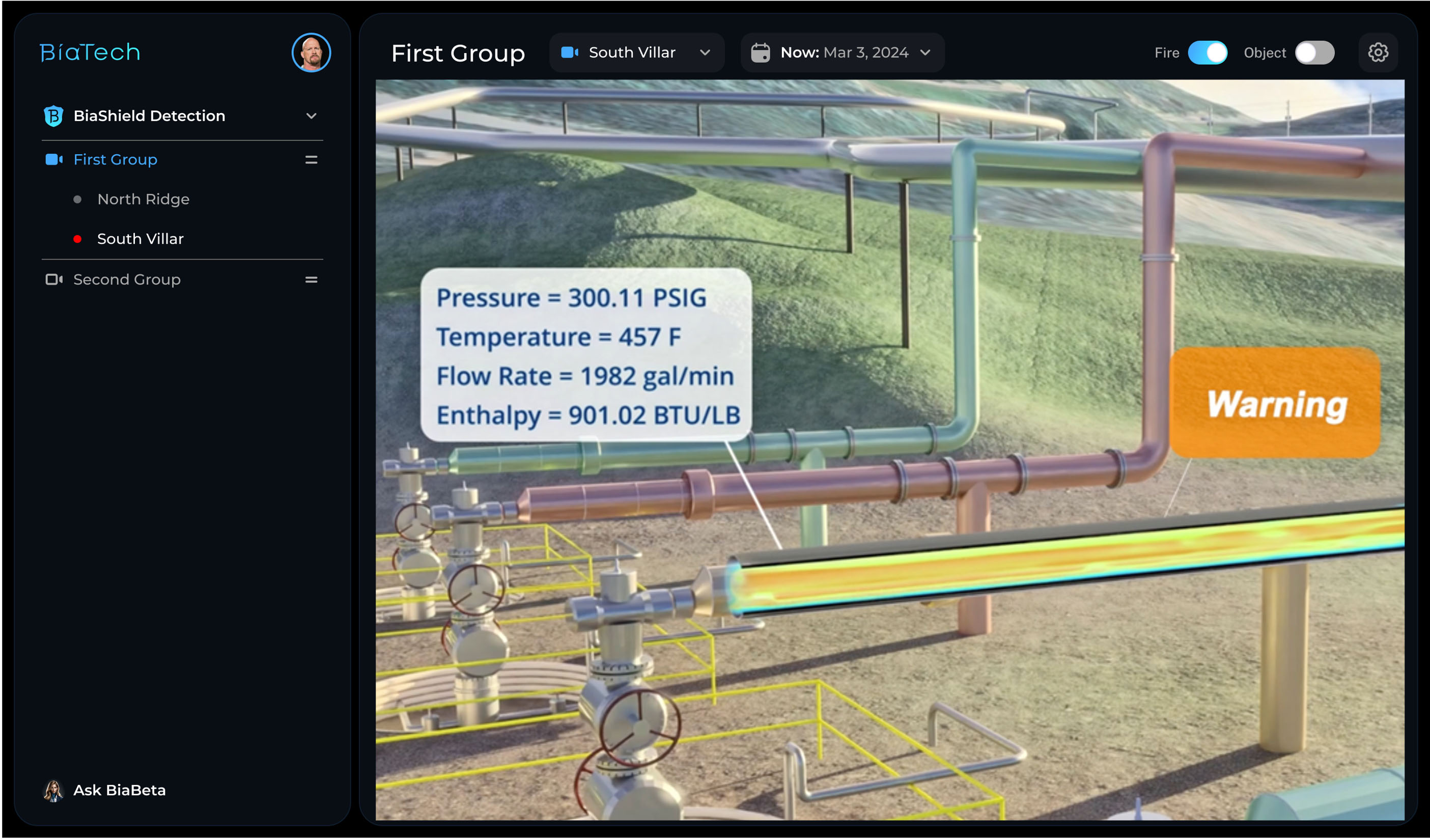Click the calendar icon in date picker
This screenshot has height=840, width=1430.
[x=761, y=52]
